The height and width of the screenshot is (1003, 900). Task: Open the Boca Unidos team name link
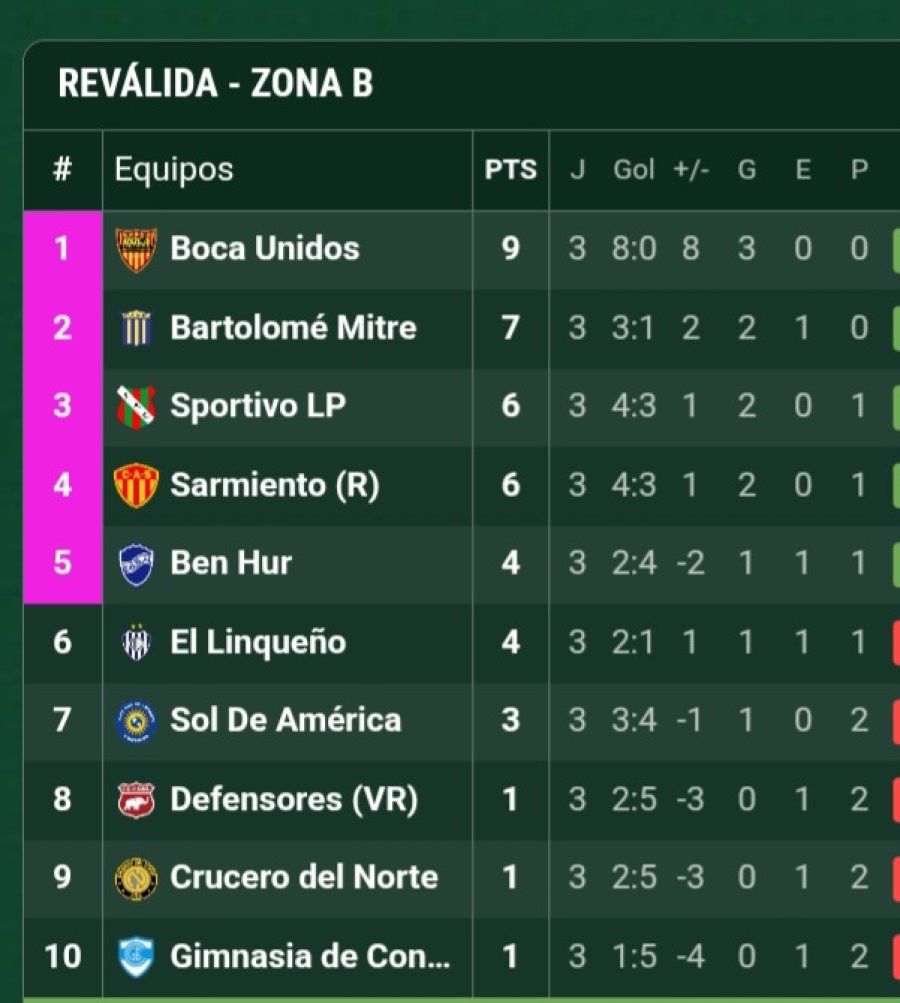point(265,249)
